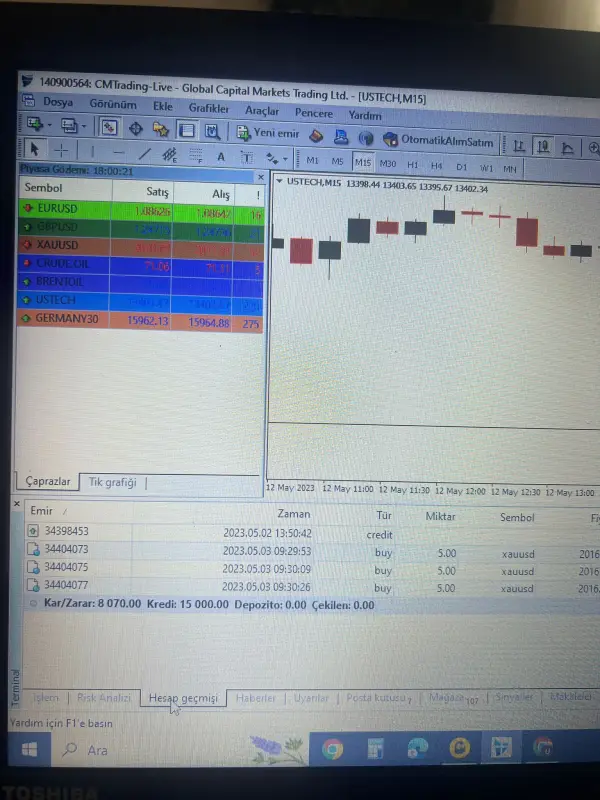Close the Piyasa Gözlemi panel
Screen dimensions: 600x800
[261, 177]
